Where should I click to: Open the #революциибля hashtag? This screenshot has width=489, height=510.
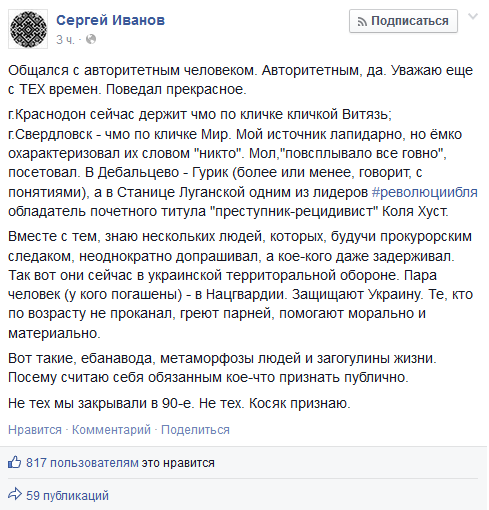(x=424, y=192)
